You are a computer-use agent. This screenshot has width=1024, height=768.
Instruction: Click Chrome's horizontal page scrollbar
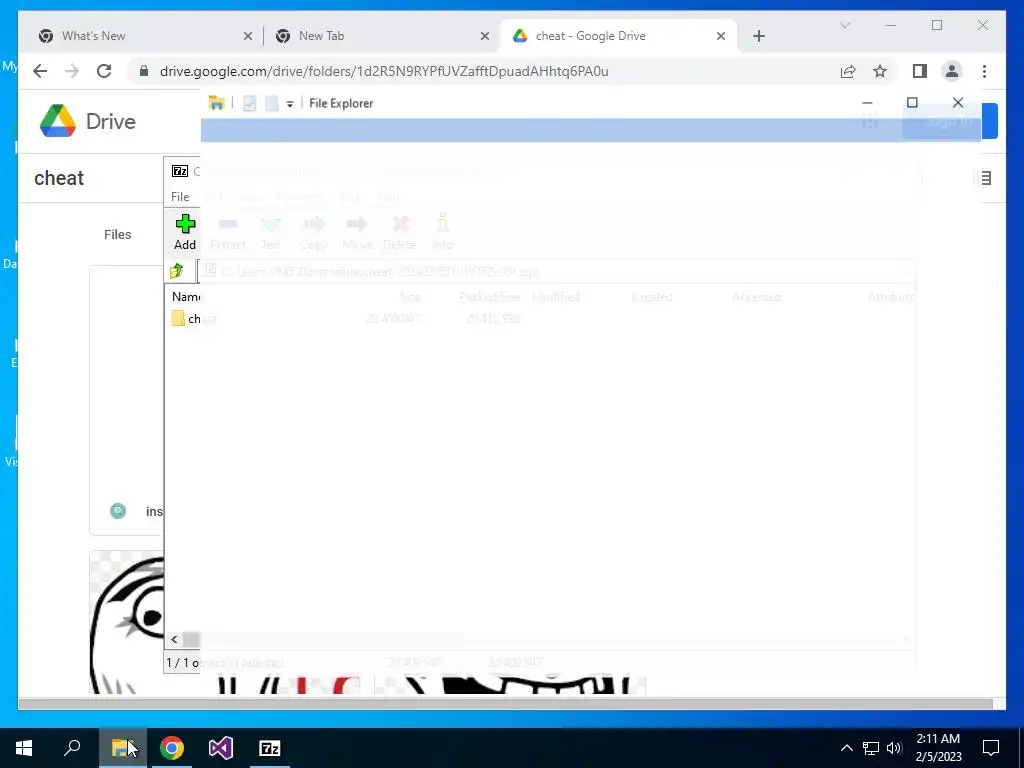[x=505, y=704]
